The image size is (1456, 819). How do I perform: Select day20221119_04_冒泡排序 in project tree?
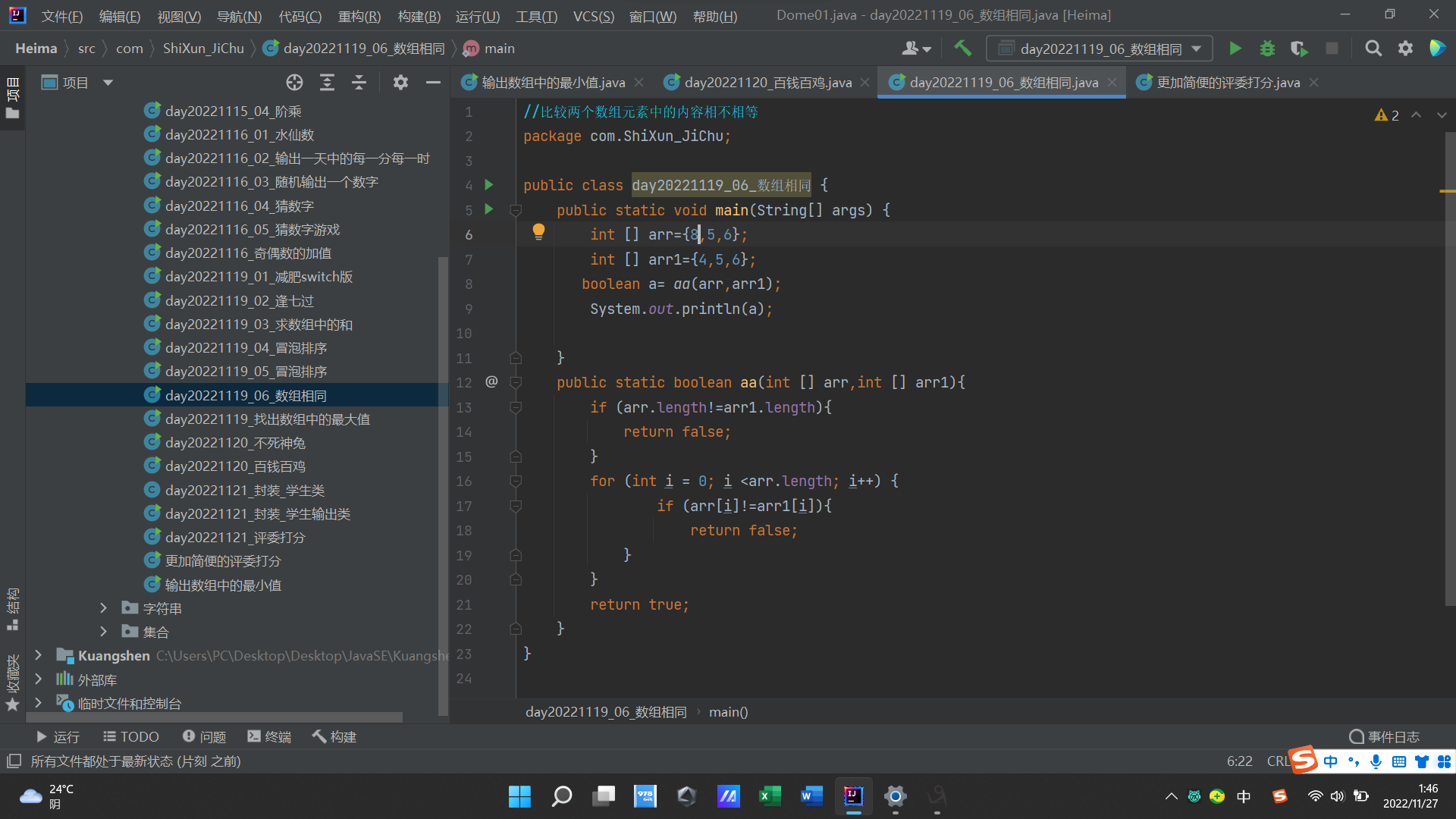tap(246, 348)
